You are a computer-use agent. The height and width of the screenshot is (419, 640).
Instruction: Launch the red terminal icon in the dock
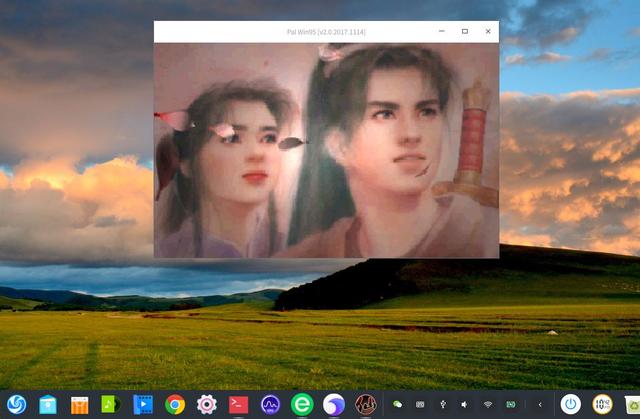[238, 404]
